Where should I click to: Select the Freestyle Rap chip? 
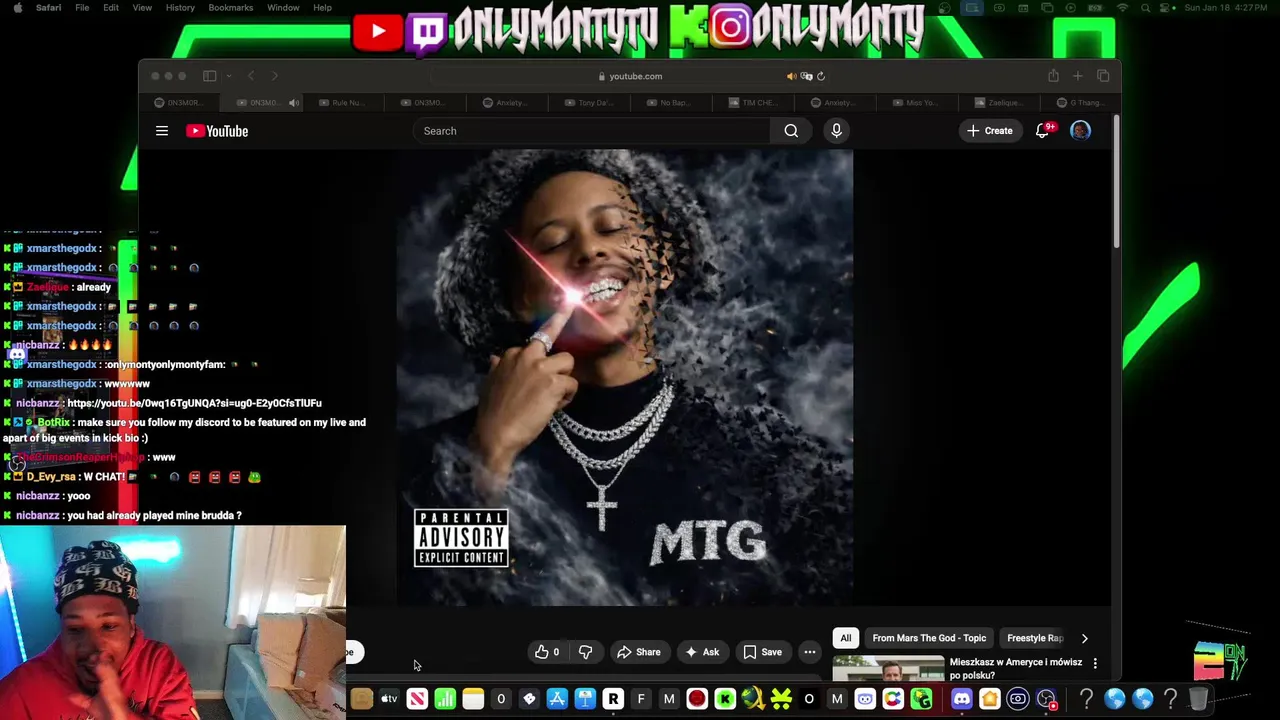(x=1034, y=638)
